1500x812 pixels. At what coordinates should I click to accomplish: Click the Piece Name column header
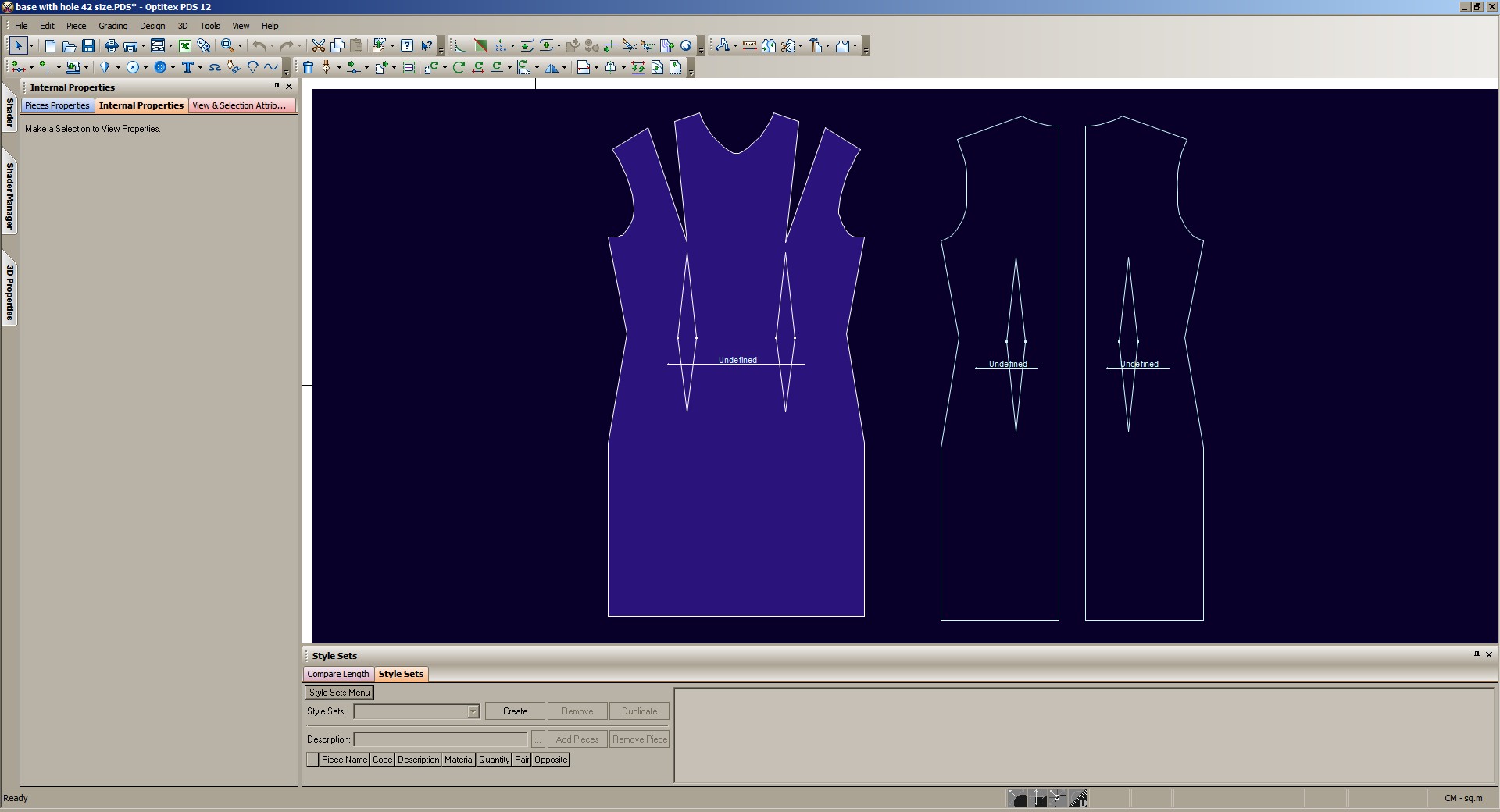click(x=344, y=760)
